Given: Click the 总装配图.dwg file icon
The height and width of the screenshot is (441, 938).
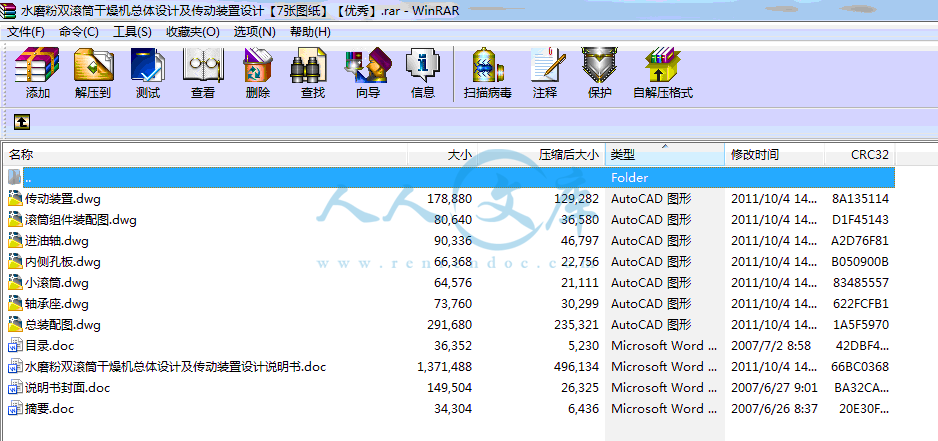Looking at the screenshot, I should pyautogui.click(x=16, y=325).
